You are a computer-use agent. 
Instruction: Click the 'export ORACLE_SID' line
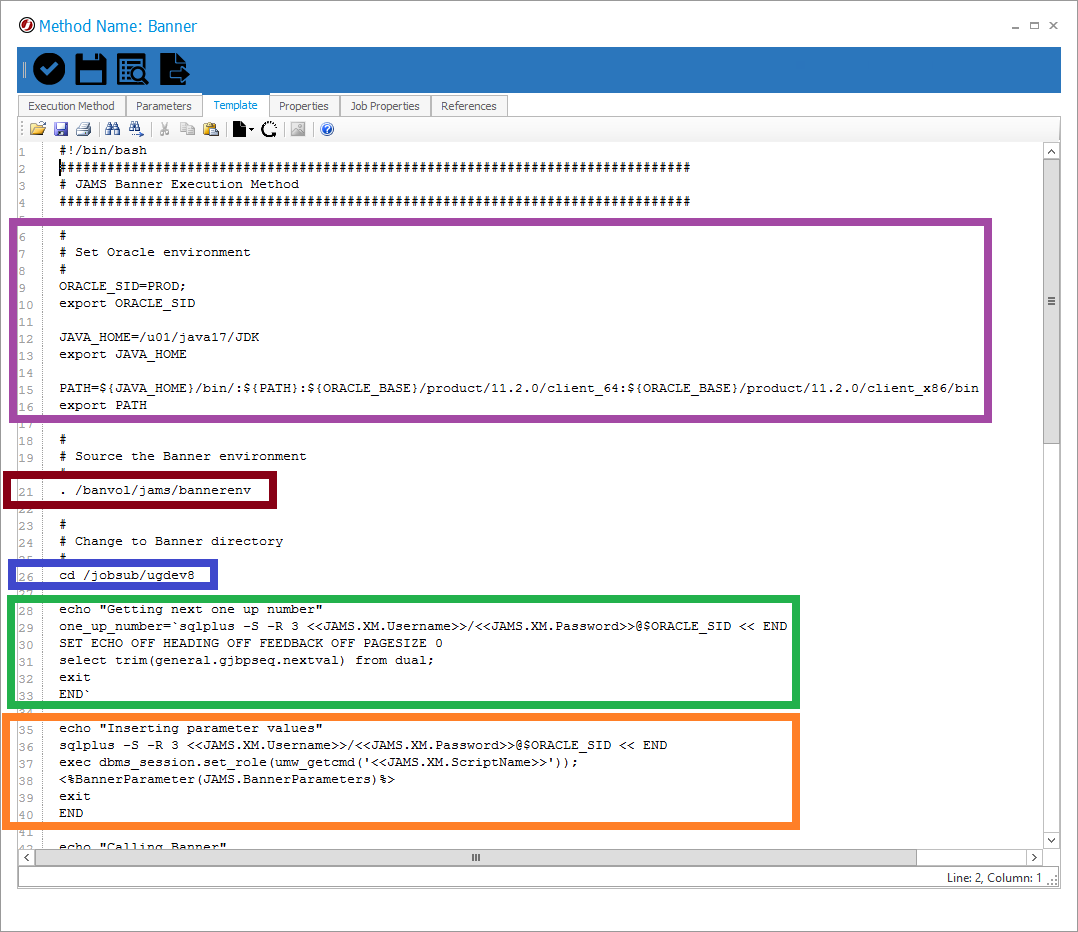(x=127, y=303)
